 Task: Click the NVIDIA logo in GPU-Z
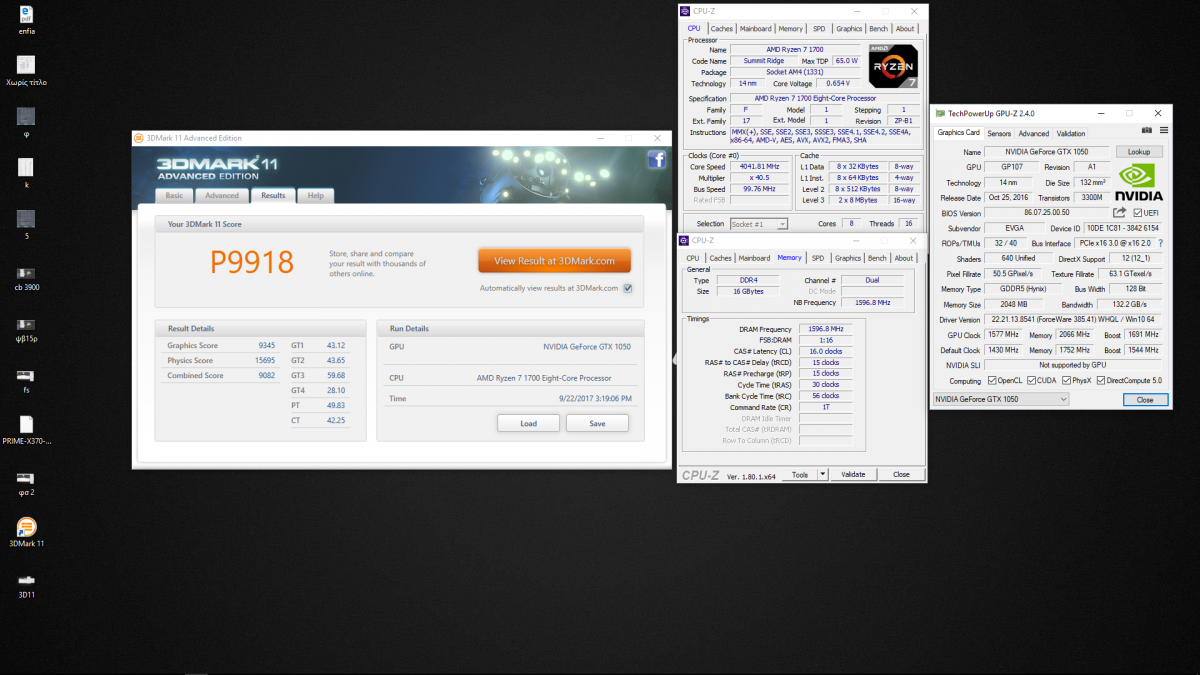coord(1138,183)
